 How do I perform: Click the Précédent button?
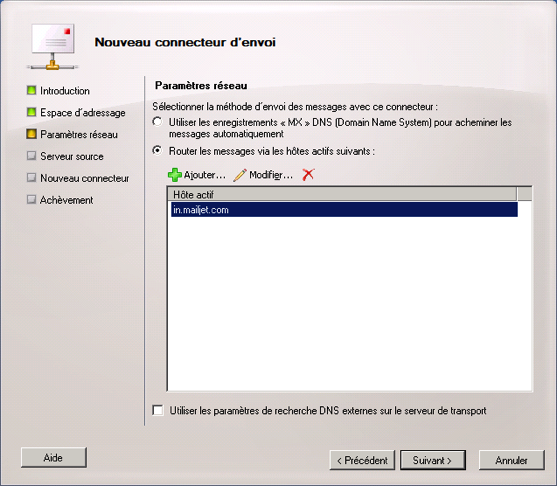pos(362,460)
